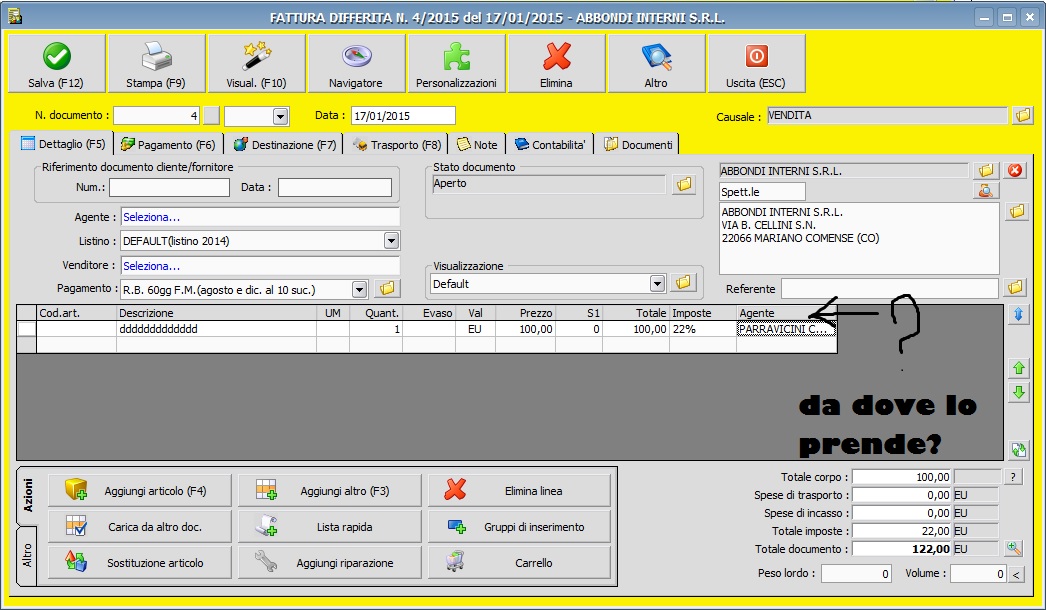Switch to Pagamento (F6) tab
This screenshot has height=610, width=1046.
point(169,145)
